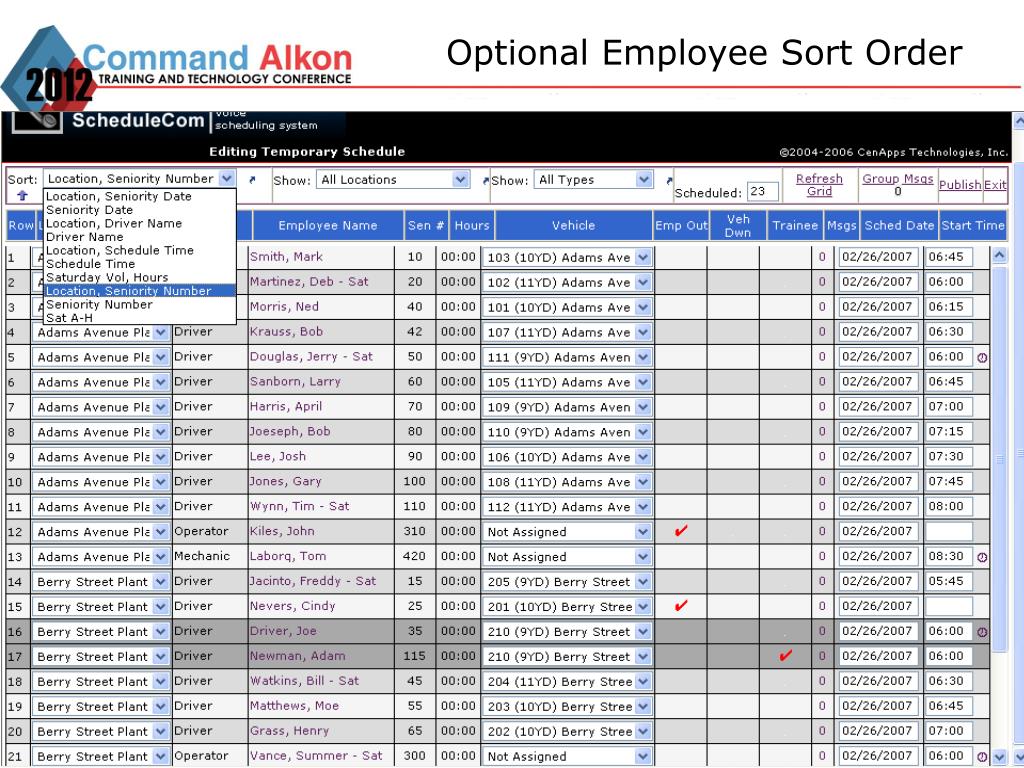
Task: Toggle Emp Out checkmark for Kiles, John
Action: (x=680, y=531)
